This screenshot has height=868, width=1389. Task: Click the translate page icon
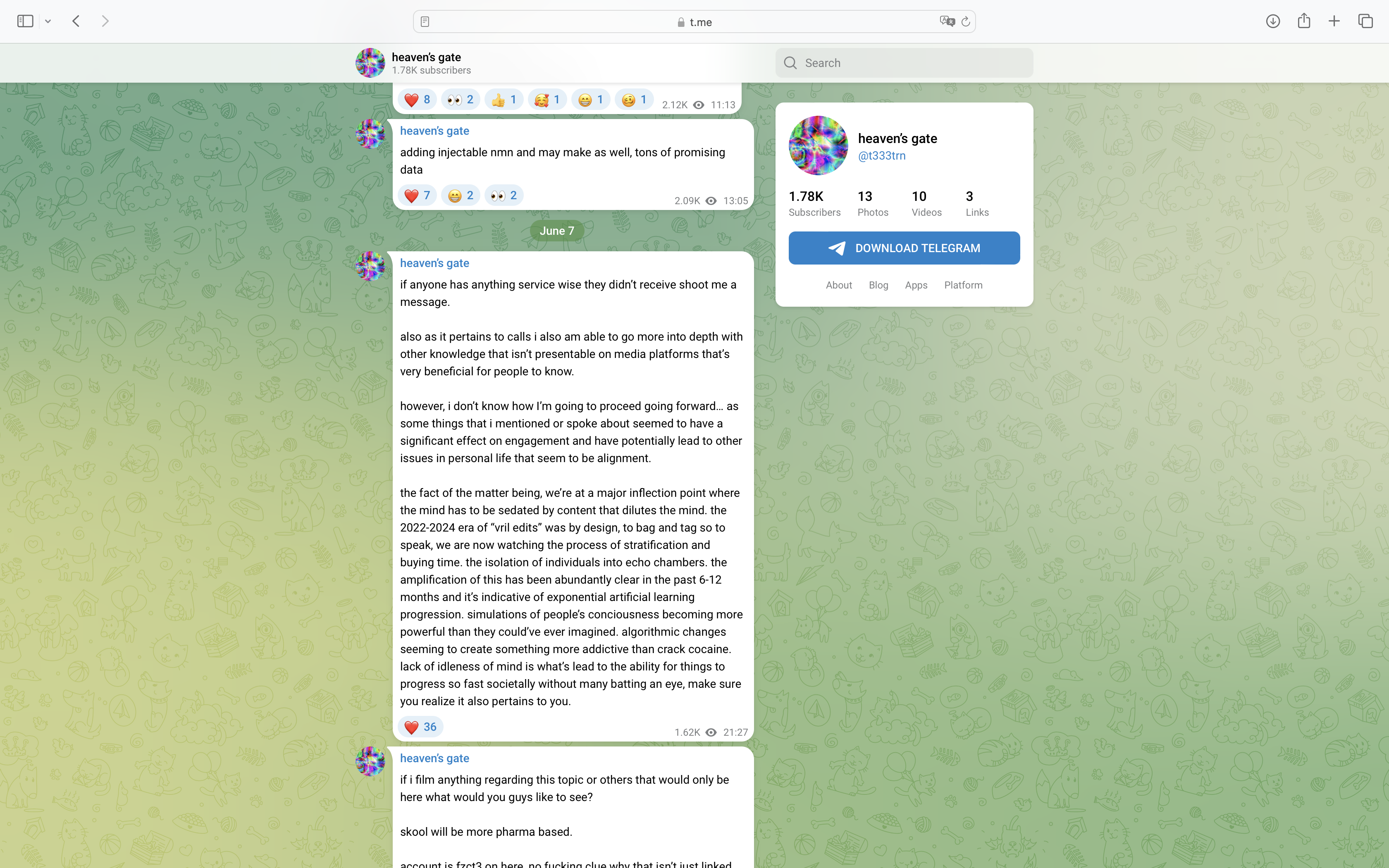947,22
